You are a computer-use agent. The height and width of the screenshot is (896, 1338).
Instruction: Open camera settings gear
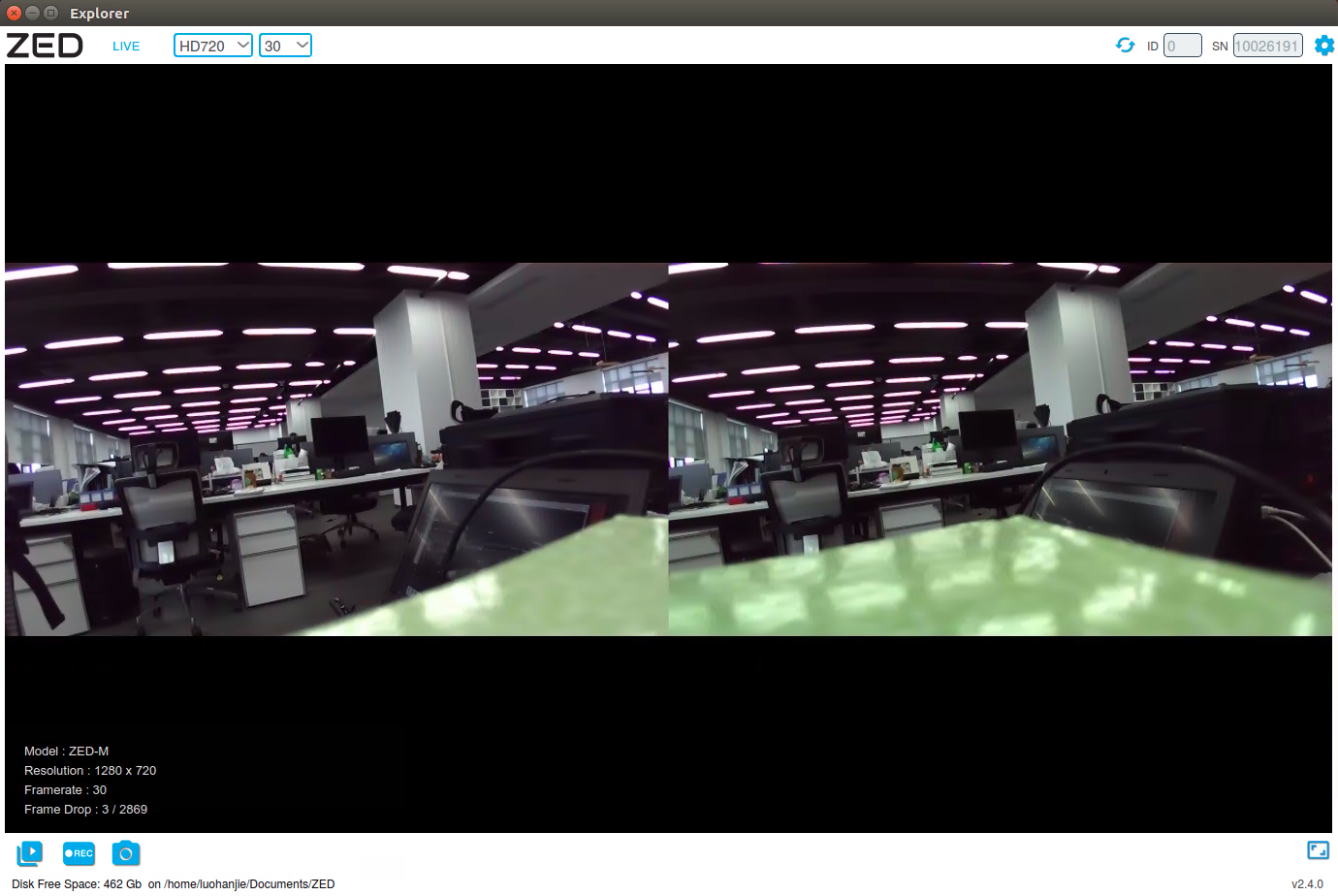pos(1323,46)
